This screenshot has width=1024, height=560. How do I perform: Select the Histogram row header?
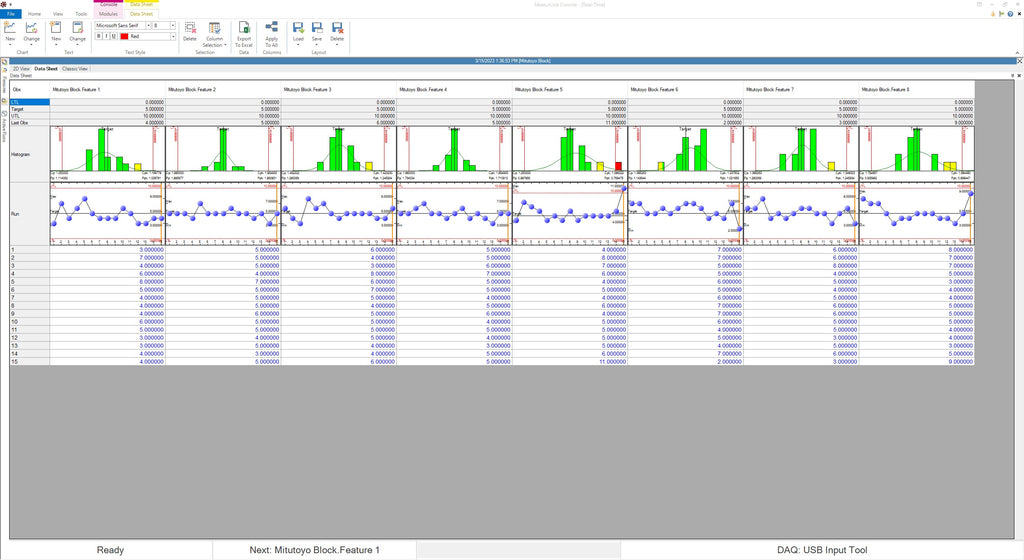coord(29,154)
